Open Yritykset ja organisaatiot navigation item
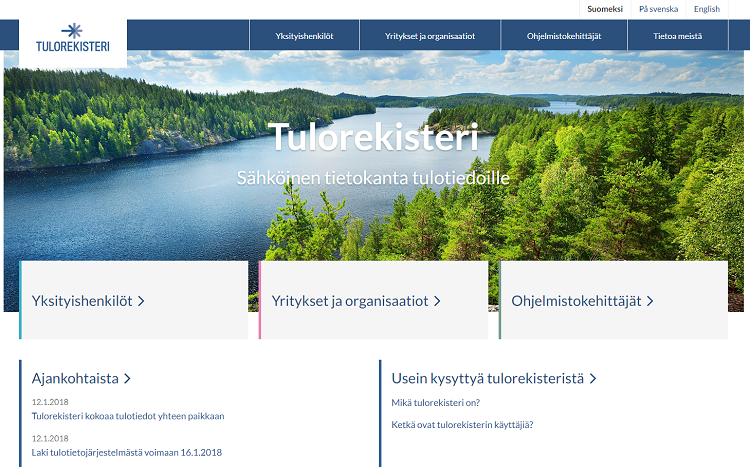The width and height of the screenshot is (750, 467). 430,36
